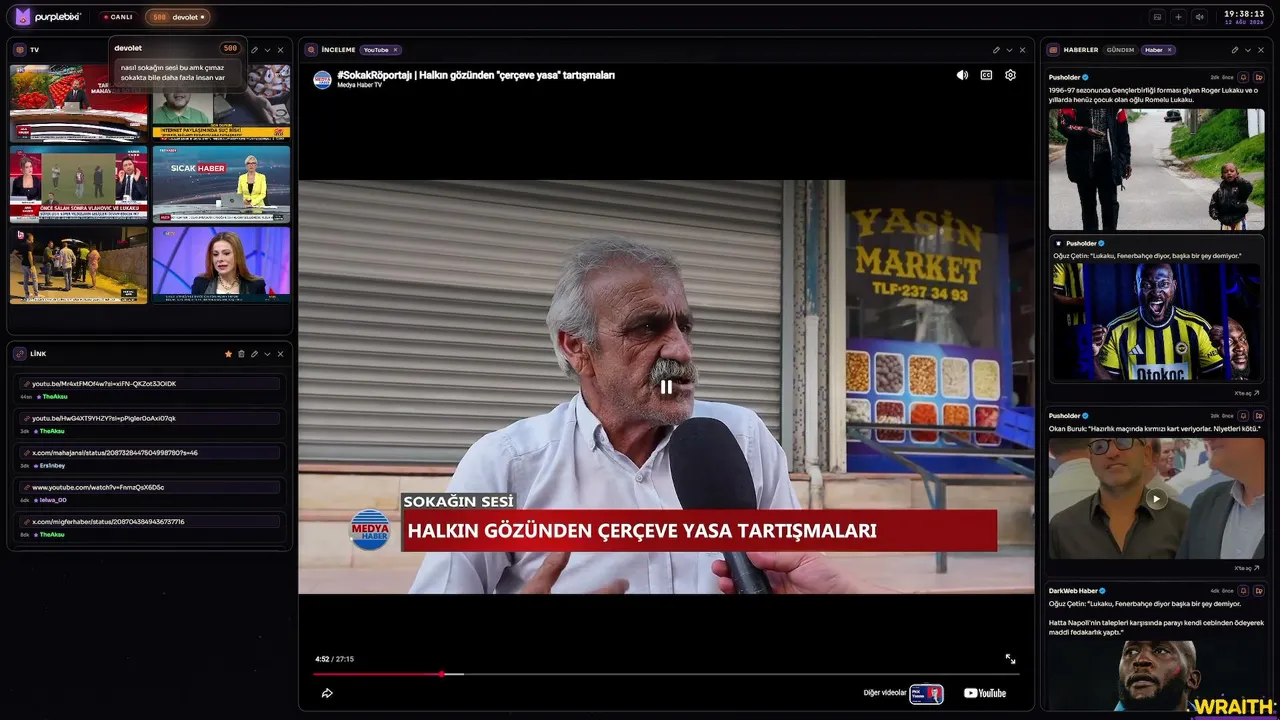The width and height of the screenshot is (1280, 720).
Task: Click the TV panel icon
Action: 20,50
